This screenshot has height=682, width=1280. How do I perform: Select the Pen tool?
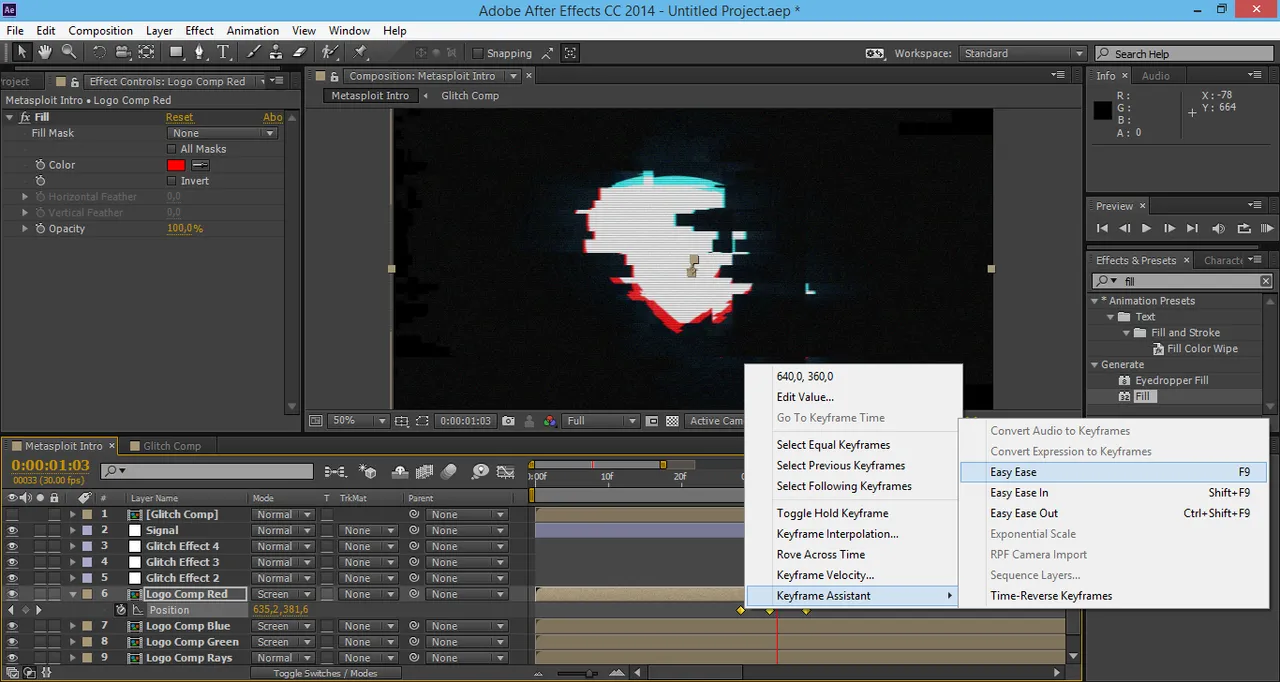tap(200, 53)
